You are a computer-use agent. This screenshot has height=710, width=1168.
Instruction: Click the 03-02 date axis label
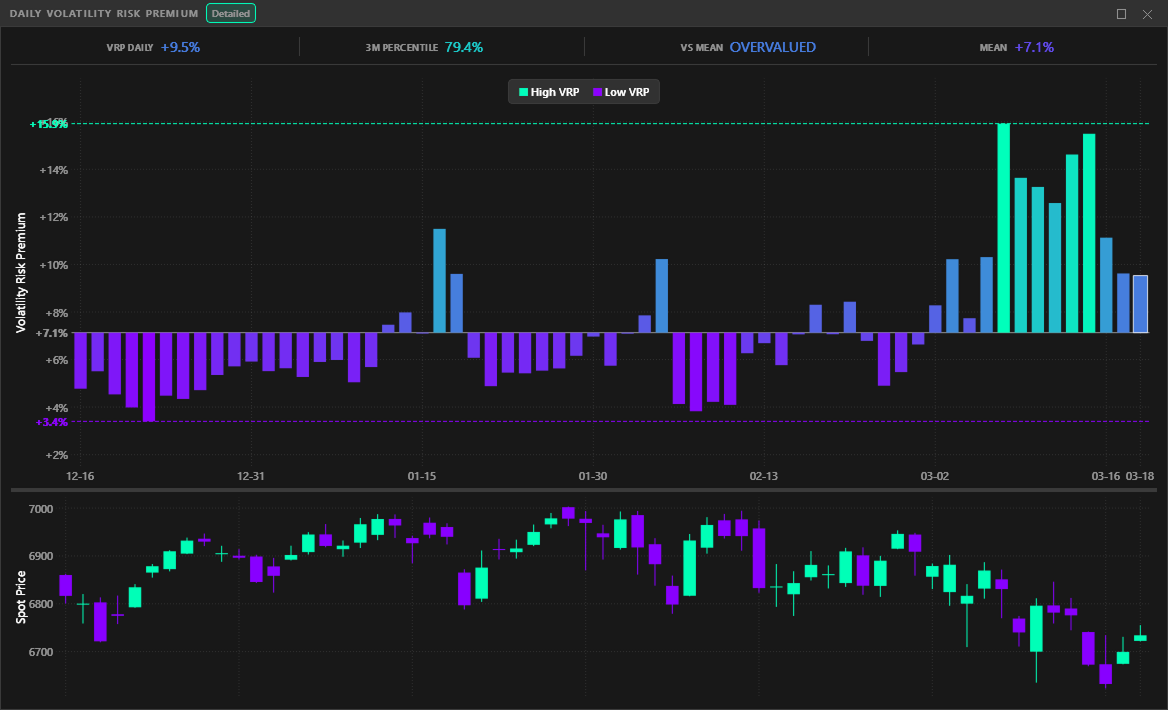(x=934, y=476)
